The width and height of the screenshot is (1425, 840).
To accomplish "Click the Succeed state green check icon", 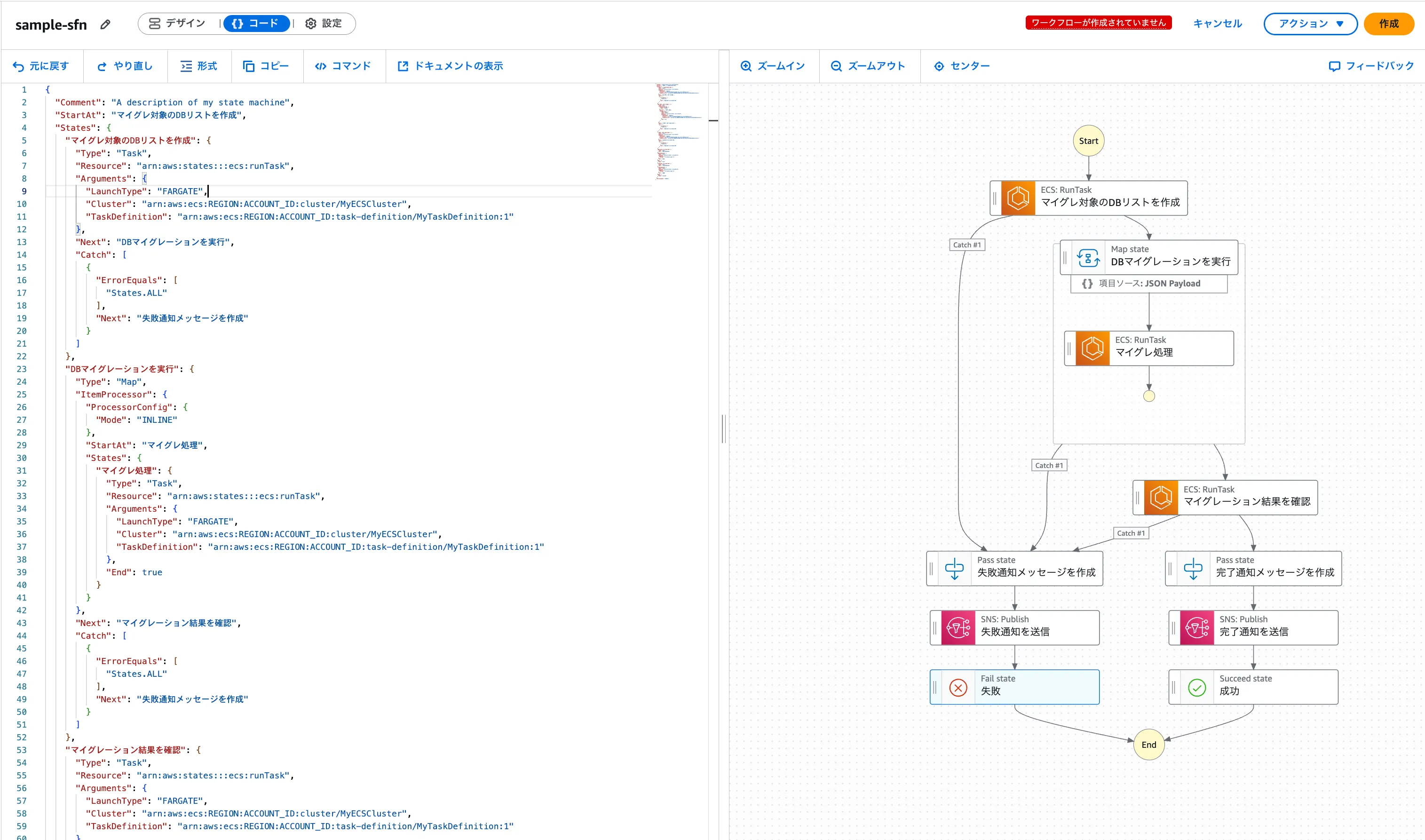I will coord(1196,687).
